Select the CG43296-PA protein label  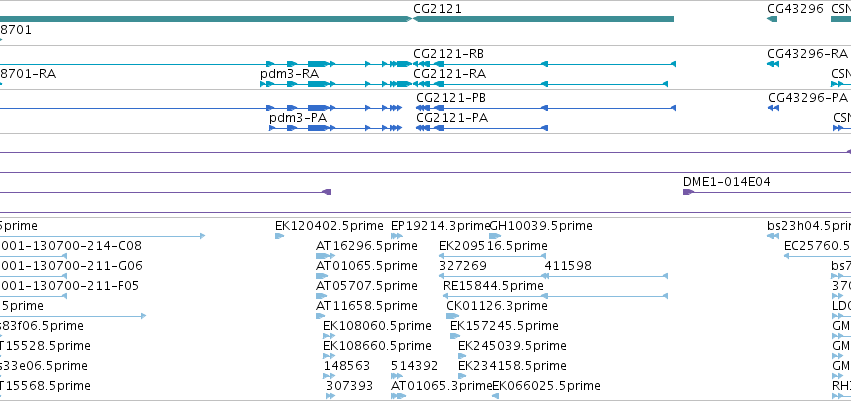[808, 98]
